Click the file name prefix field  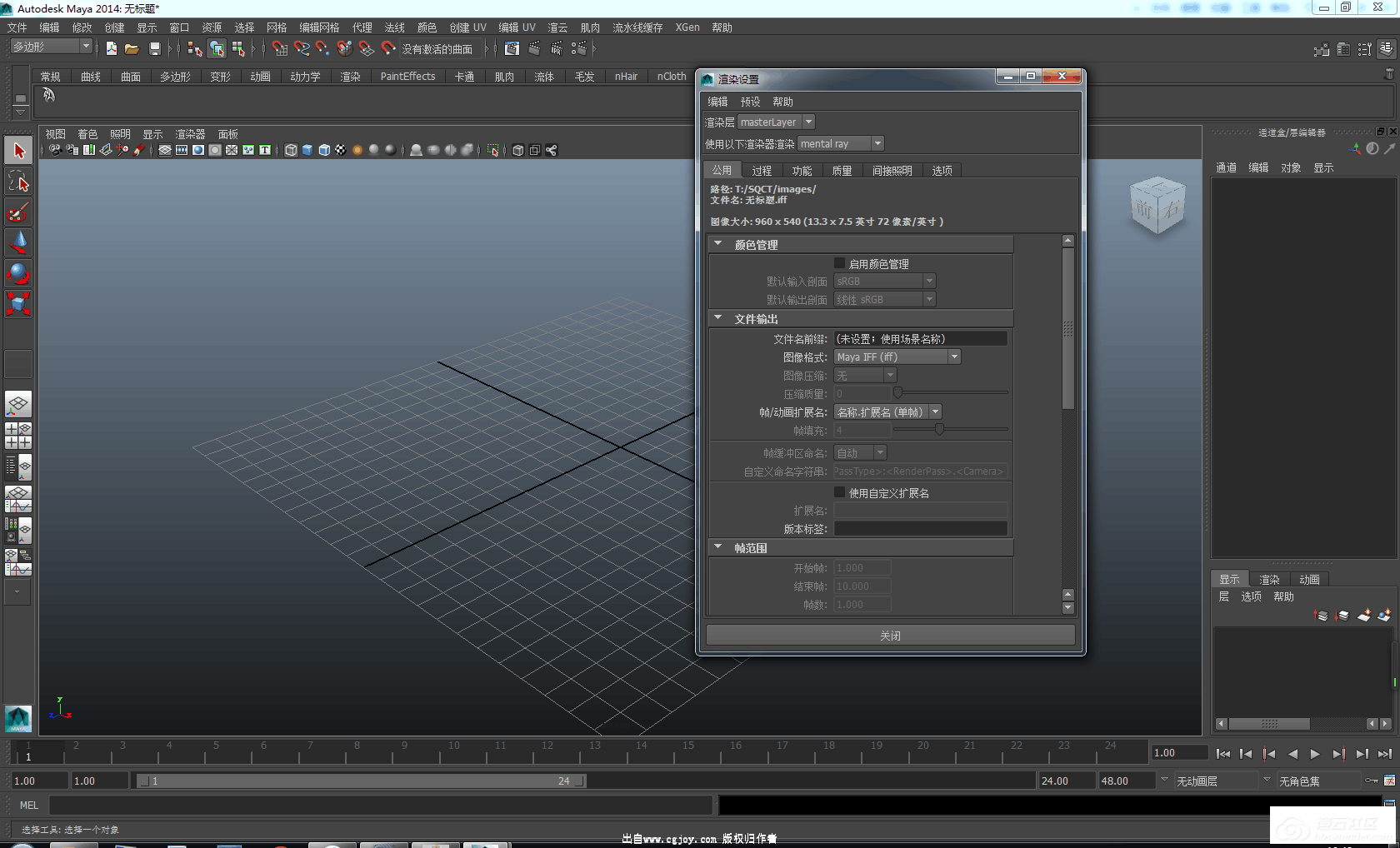[x=921, y=338]
